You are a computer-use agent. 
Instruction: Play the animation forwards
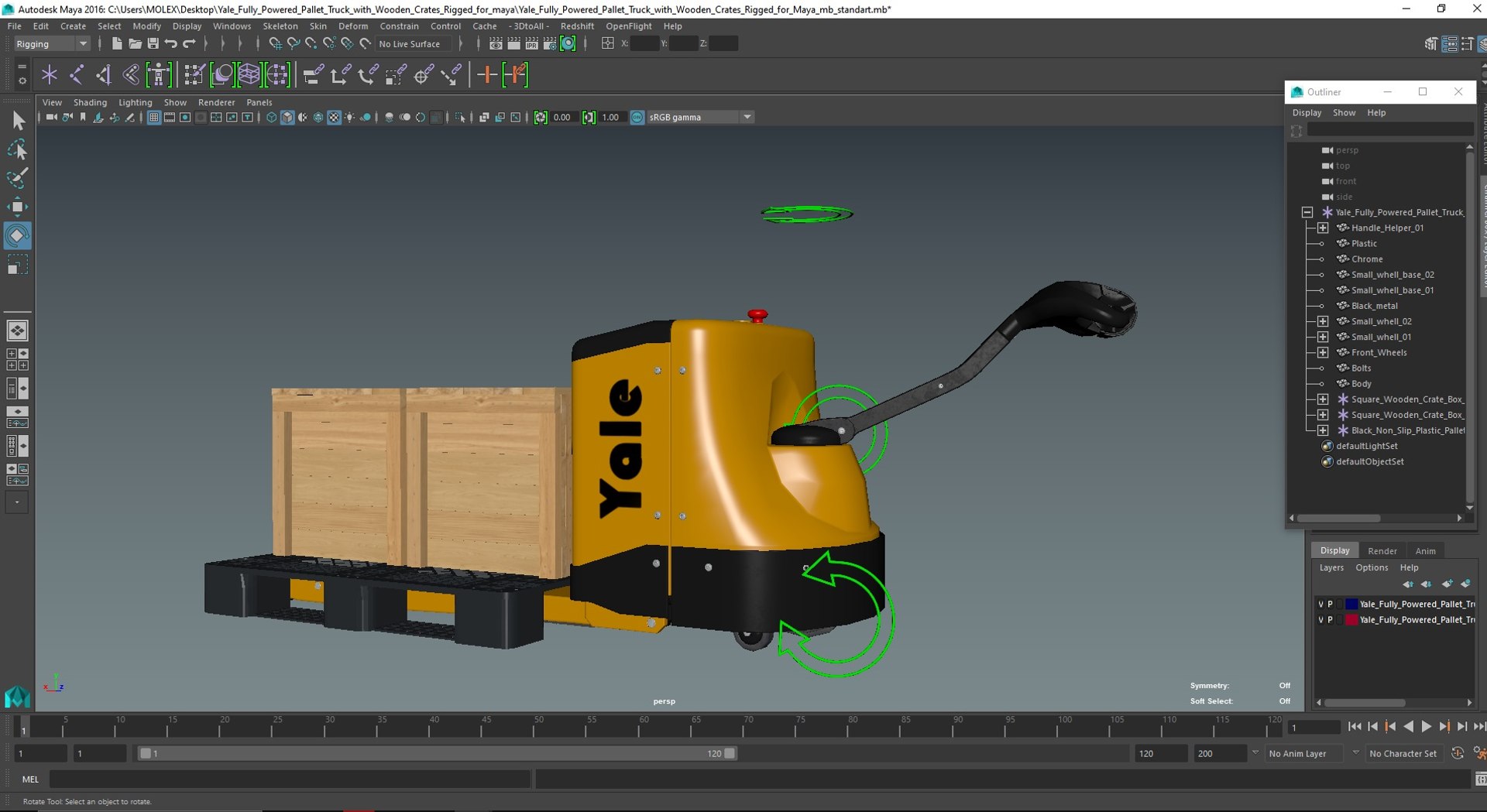click(x=1426, y=727)
